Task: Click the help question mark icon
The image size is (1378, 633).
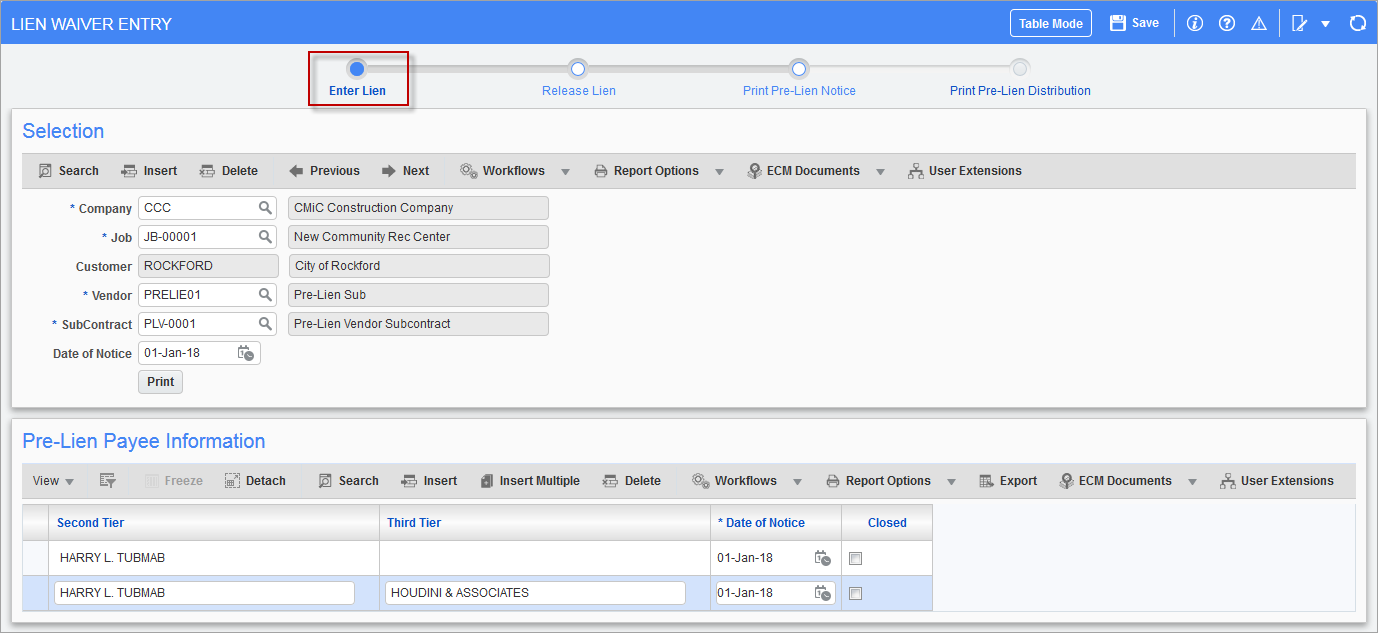Action: tap(1226, 23)
